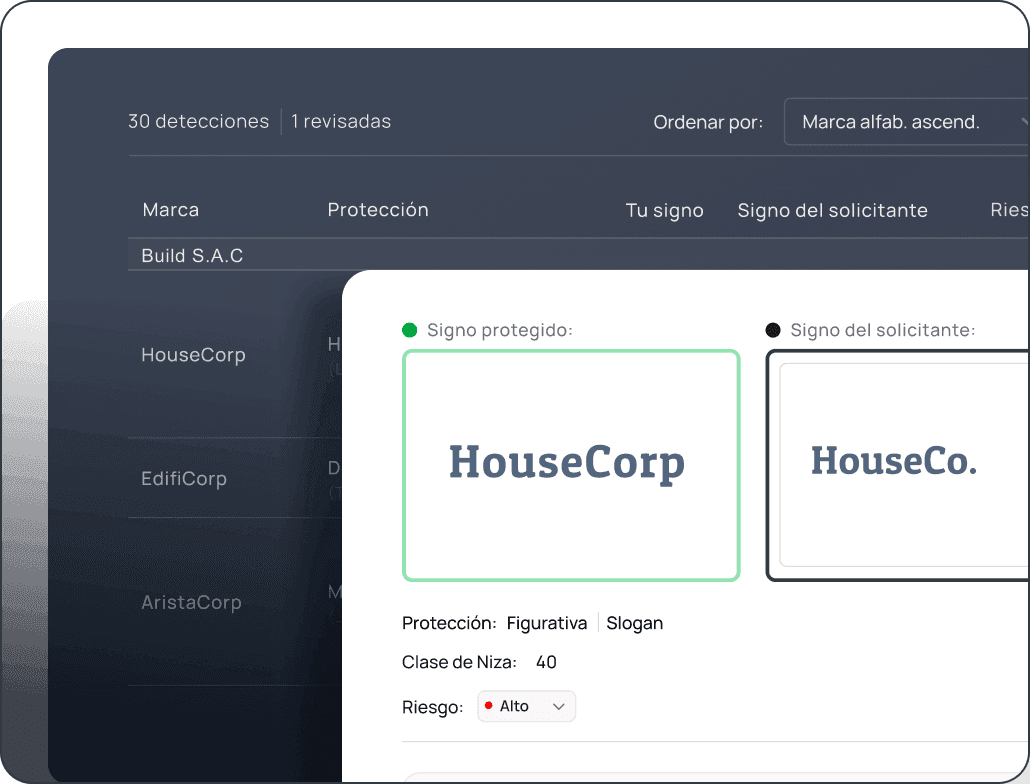
Task: Click the green Signo protegido dot
Action: [409, 330]
